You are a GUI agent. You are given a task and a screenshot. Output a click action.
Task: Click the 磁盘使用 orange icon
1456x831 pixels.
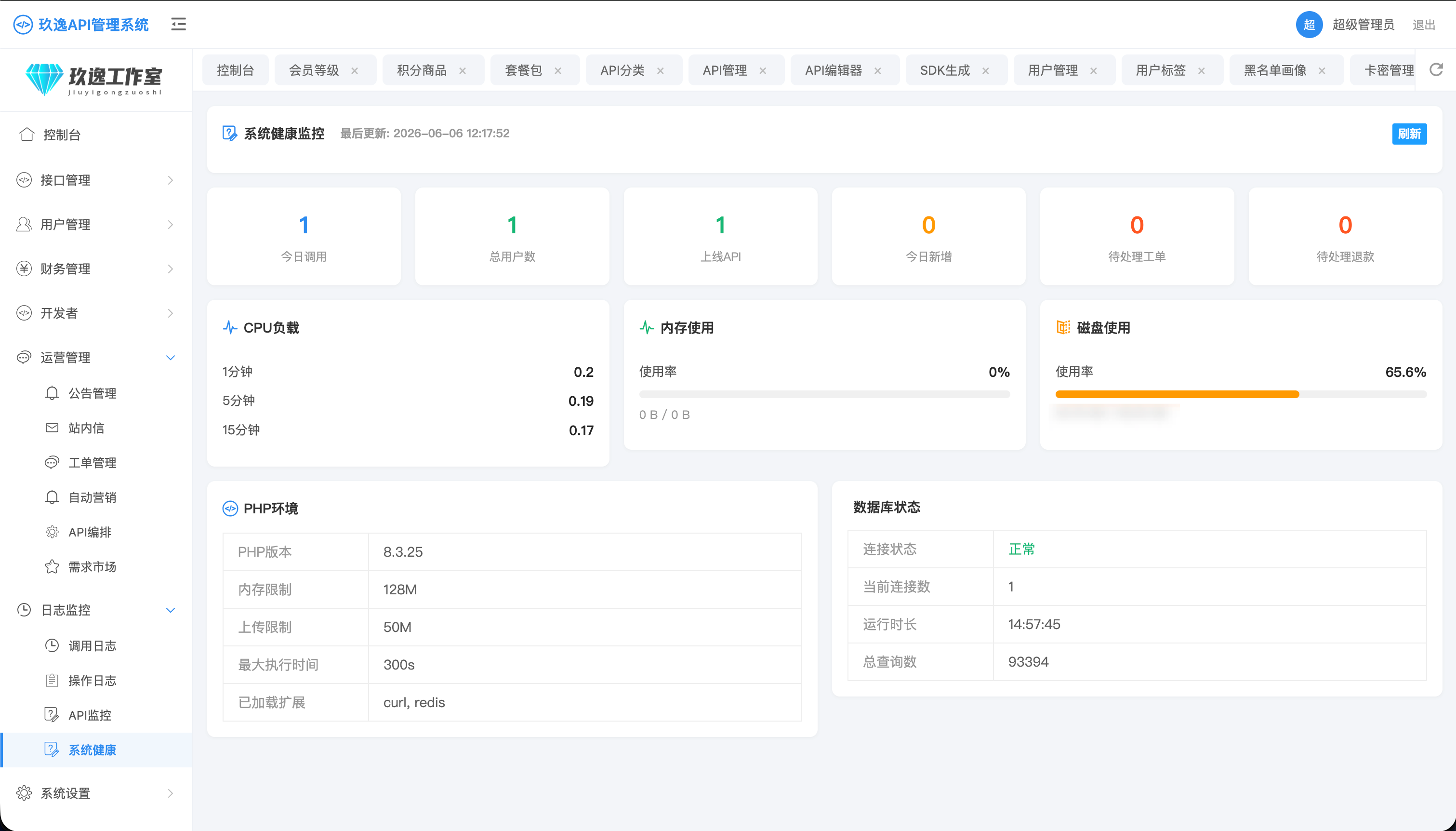[1063, 328]
